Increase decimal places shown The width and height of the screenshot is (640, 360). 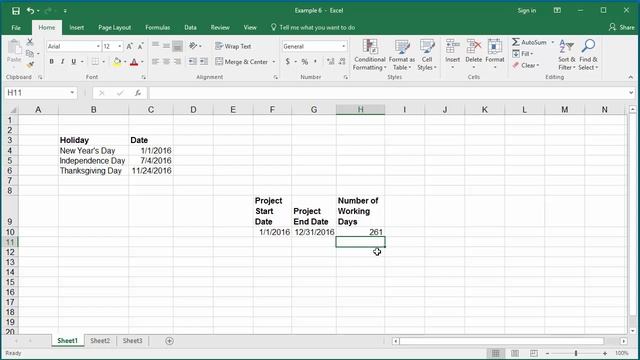pos(331,62)
